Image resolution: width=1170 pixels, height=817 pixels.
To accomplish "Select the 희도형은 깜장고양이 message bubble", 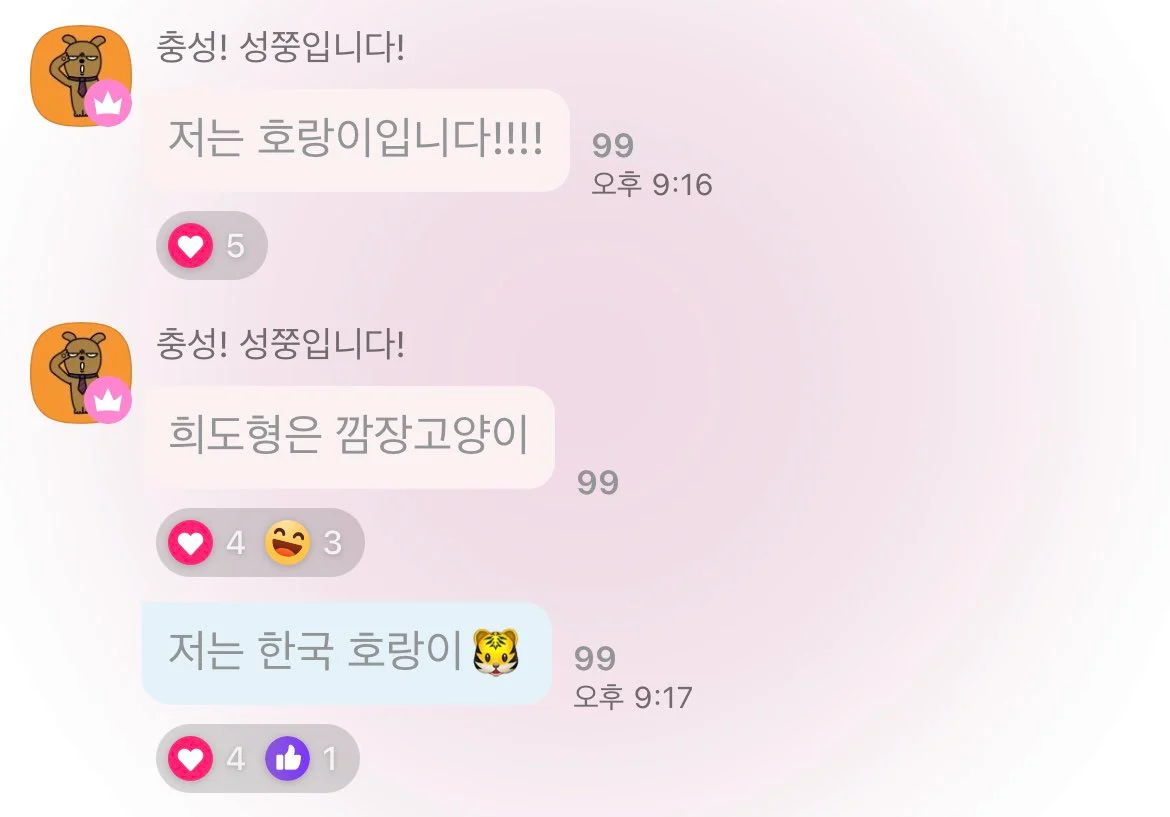I will [348, 437].
